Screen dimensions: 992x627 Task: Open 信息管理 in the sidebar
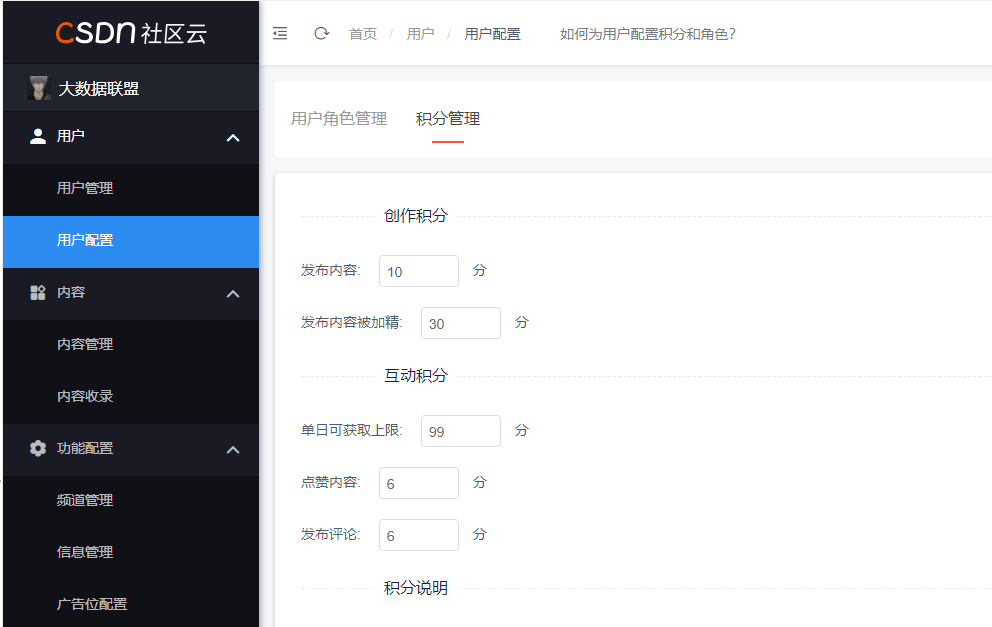131,552
